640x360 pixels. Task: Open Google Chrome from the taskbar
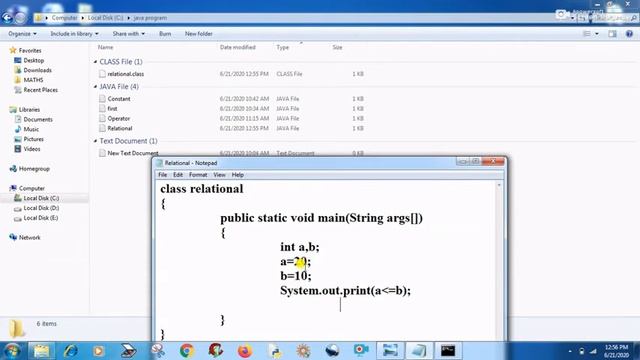click(x=187, y=351)
